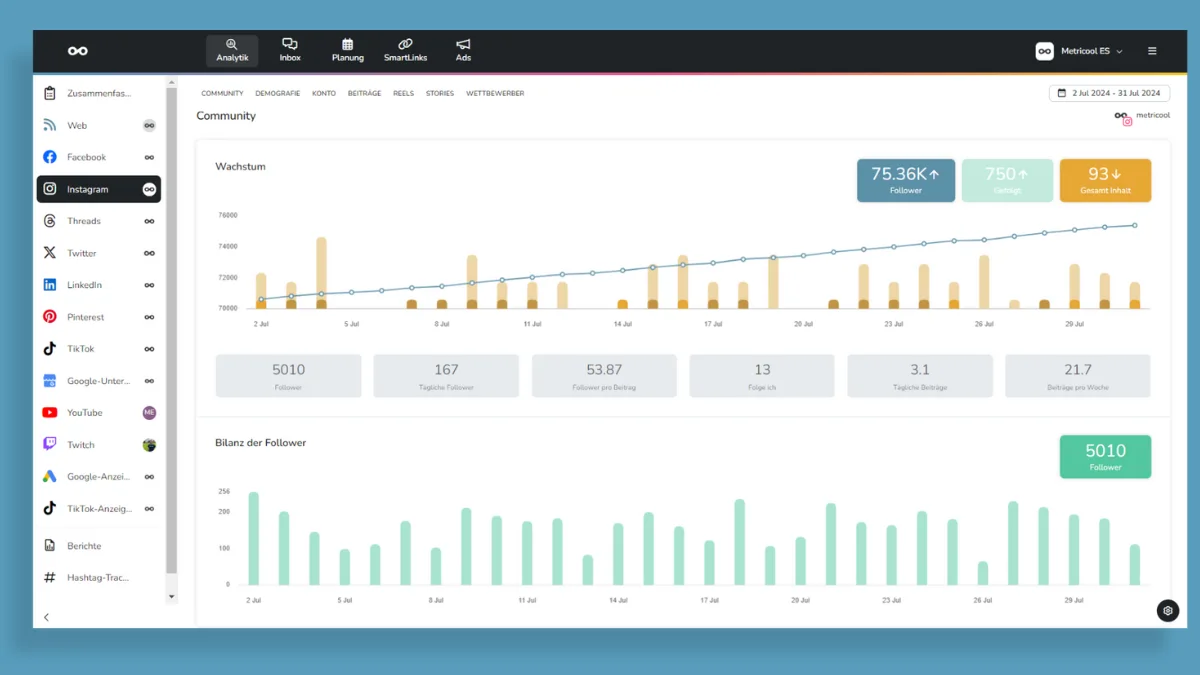Click the YouTube account avatar badge
The height and width of the screenshot is (675, 1200).
click(149, 413)
